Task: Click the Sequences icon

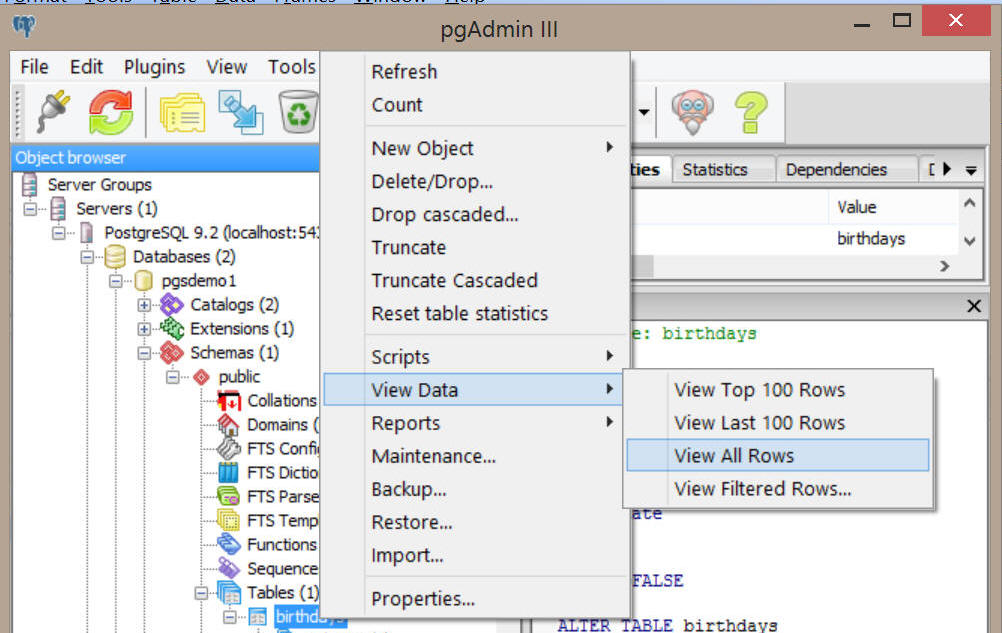Action: coord(229,568)
